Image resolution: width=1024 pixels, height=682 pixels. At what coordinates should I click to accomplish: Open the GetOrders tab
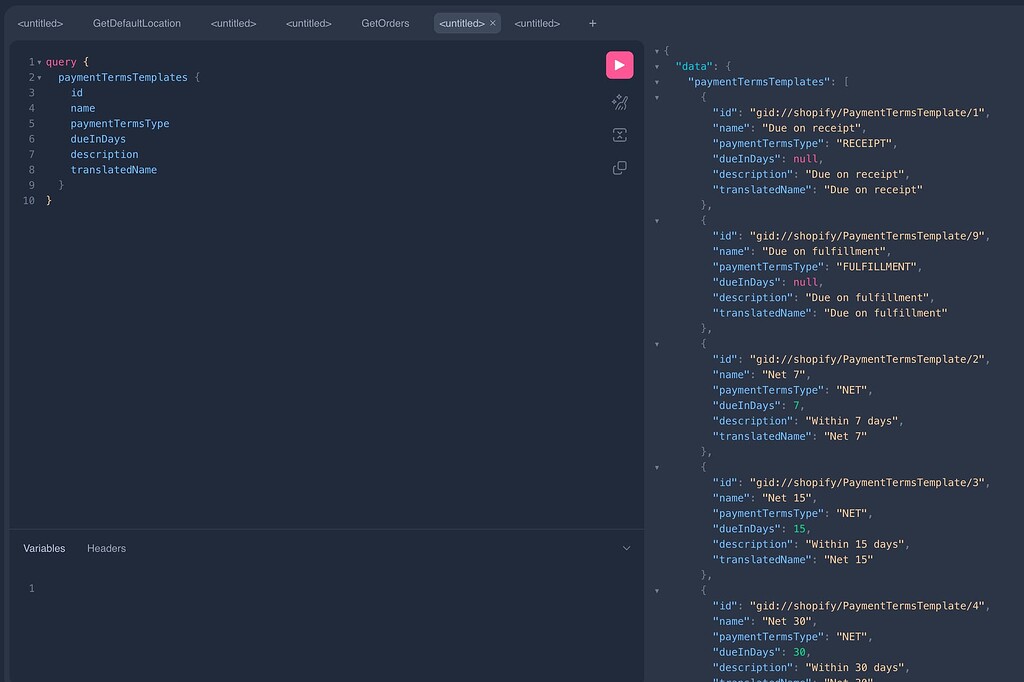tap(385, 23)
